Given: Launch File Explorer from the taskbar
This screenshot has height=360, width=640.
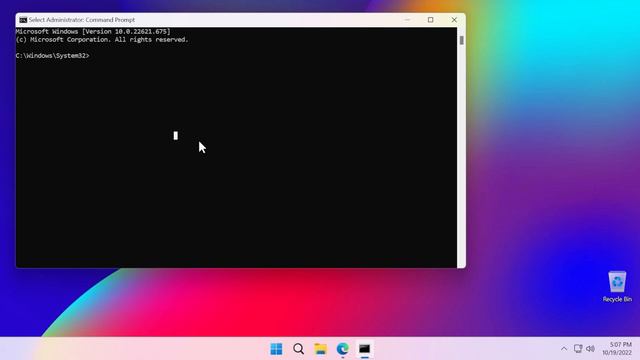Looking at the screenshot, I should tap(320, 349).
